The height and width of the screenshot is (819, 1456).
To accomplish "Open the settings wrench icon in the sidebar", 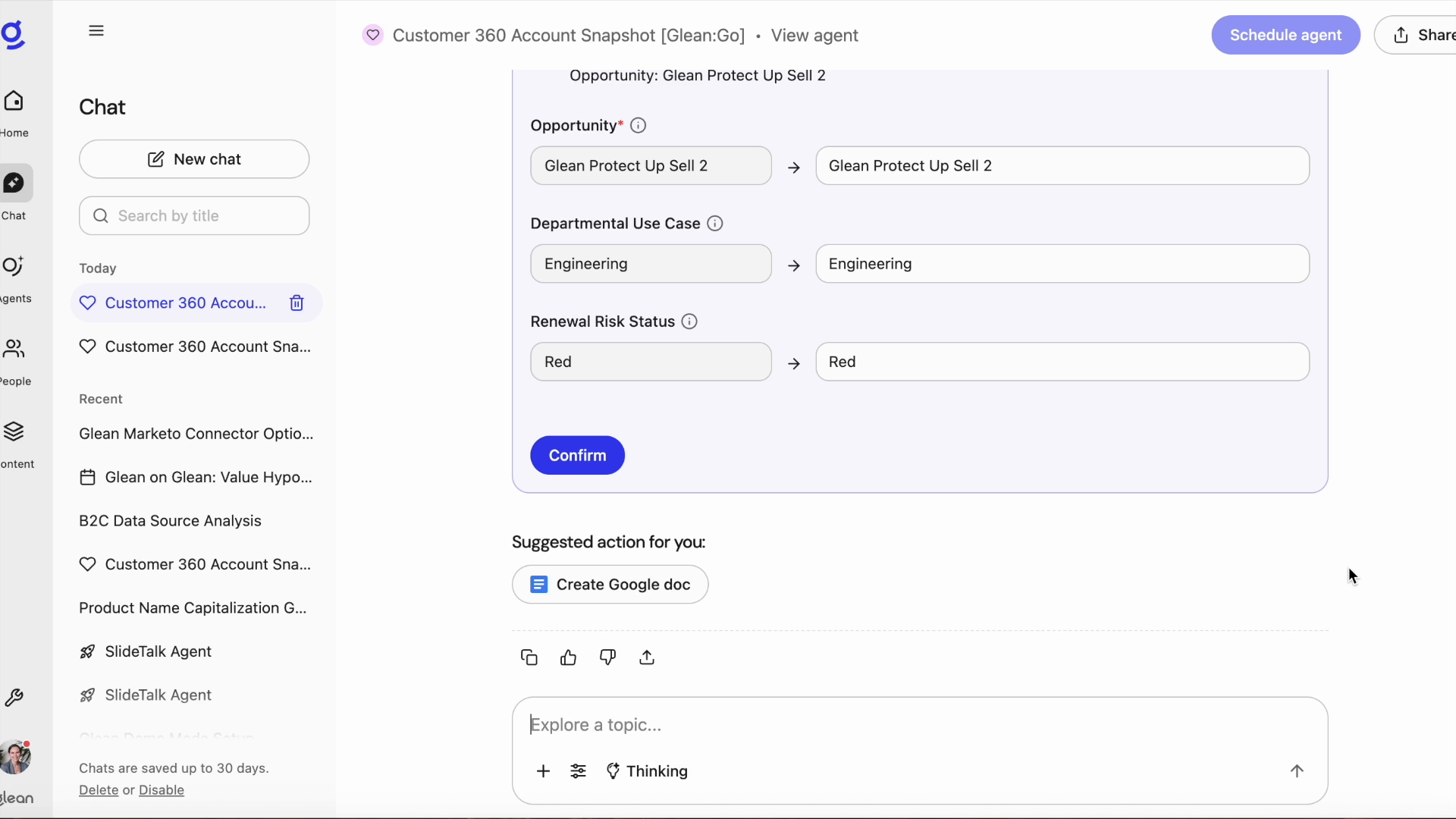I will point(14,698).
